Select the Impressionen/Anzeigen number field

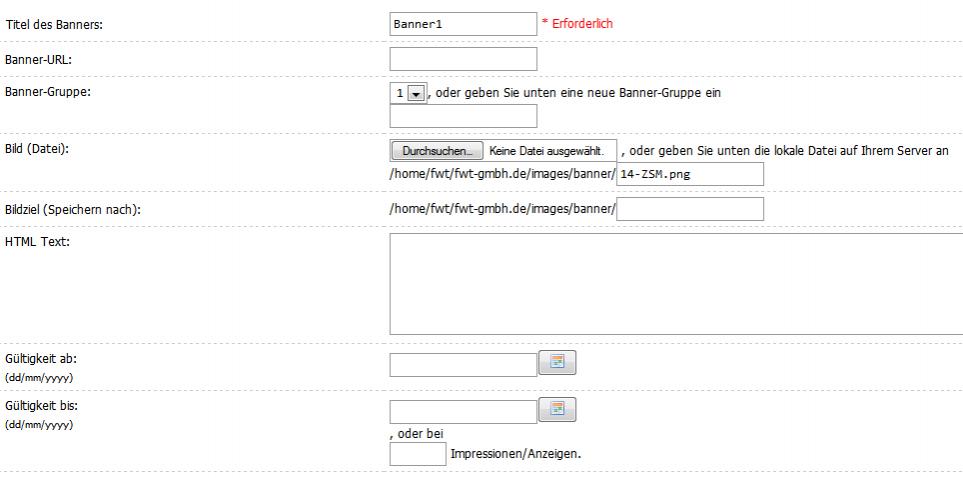click(x=418, y=454)
